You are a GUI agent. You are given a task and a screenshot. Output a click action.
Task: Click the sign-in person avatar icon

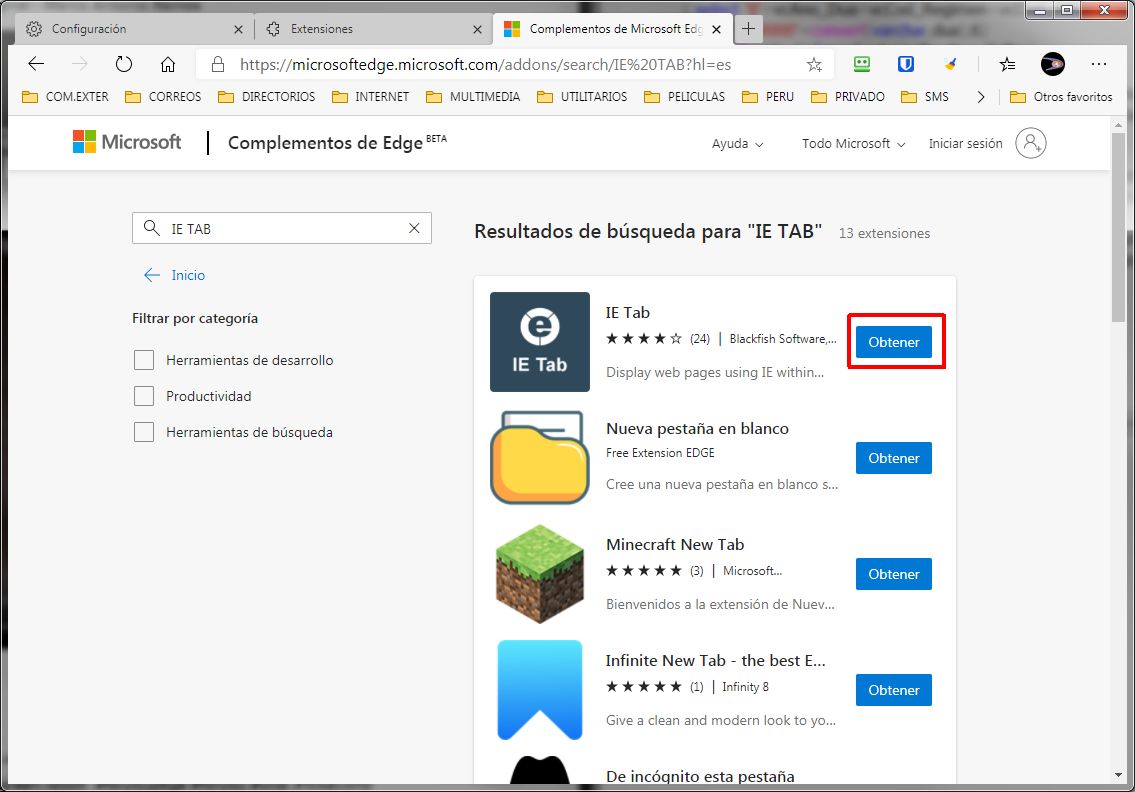tap(1031, 143)
